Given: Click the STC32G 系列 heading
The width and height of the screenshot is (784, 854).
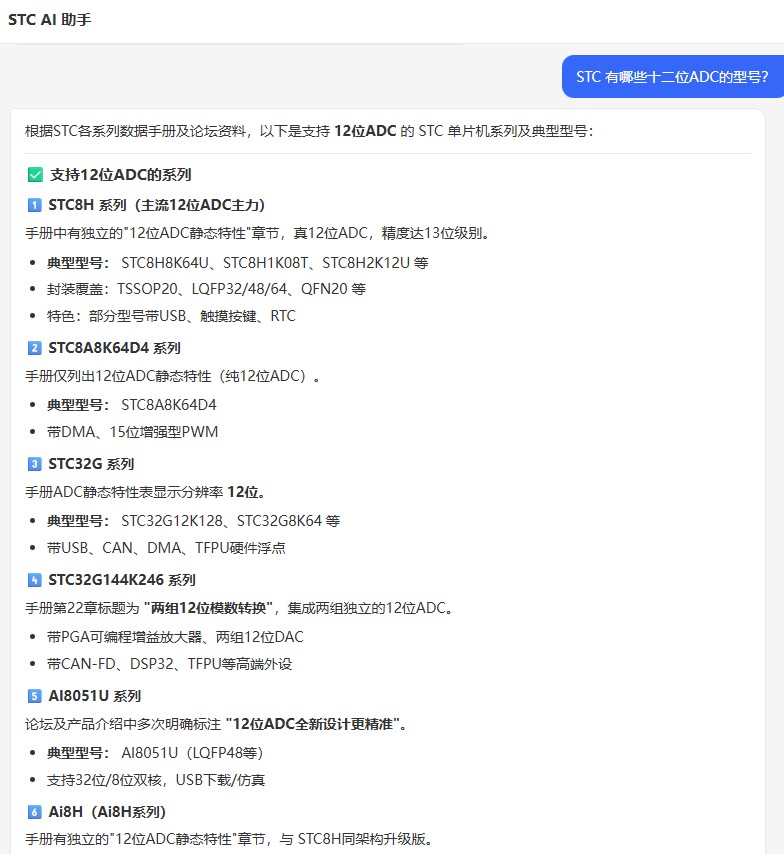Looking at the screenshot, I should click(x=91, y=464).
